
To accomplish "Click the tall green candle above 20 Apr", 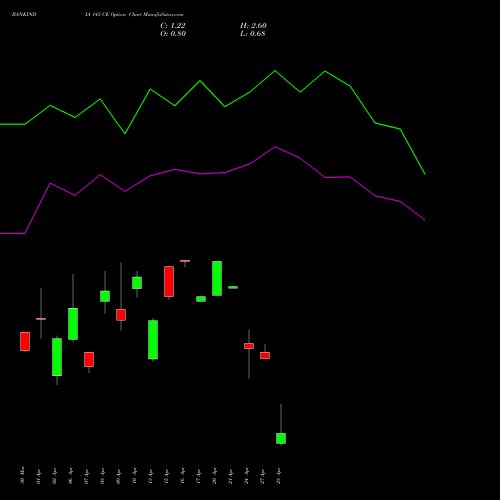I will (217, 278).
